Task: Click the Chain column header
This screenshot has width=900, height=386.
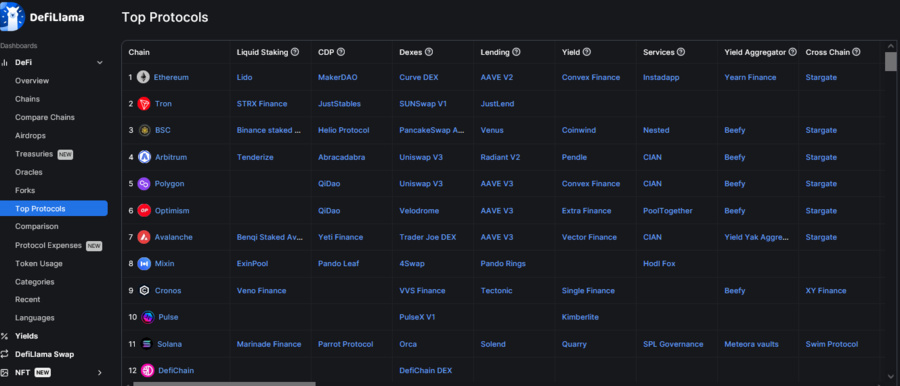Action: click(139, 52)
